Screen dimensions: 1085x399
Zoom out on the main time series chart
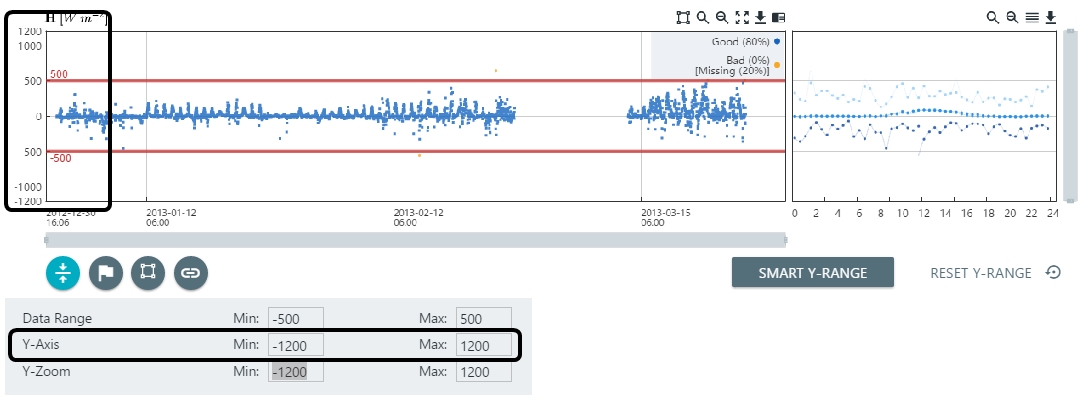pos(722,18)
